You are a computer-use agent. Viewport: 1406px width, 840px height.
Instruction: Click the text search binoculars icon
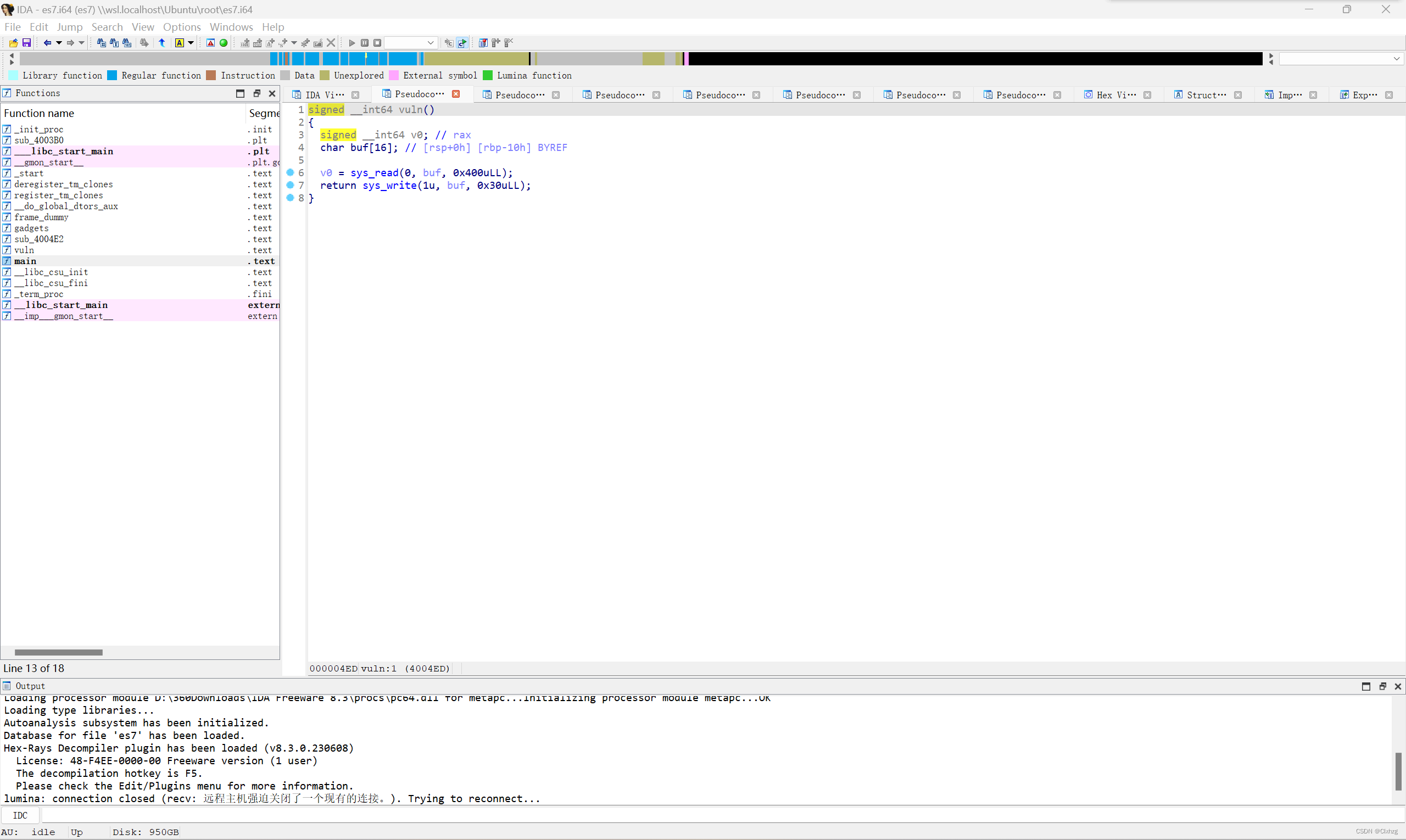click(x=114, y=43)
